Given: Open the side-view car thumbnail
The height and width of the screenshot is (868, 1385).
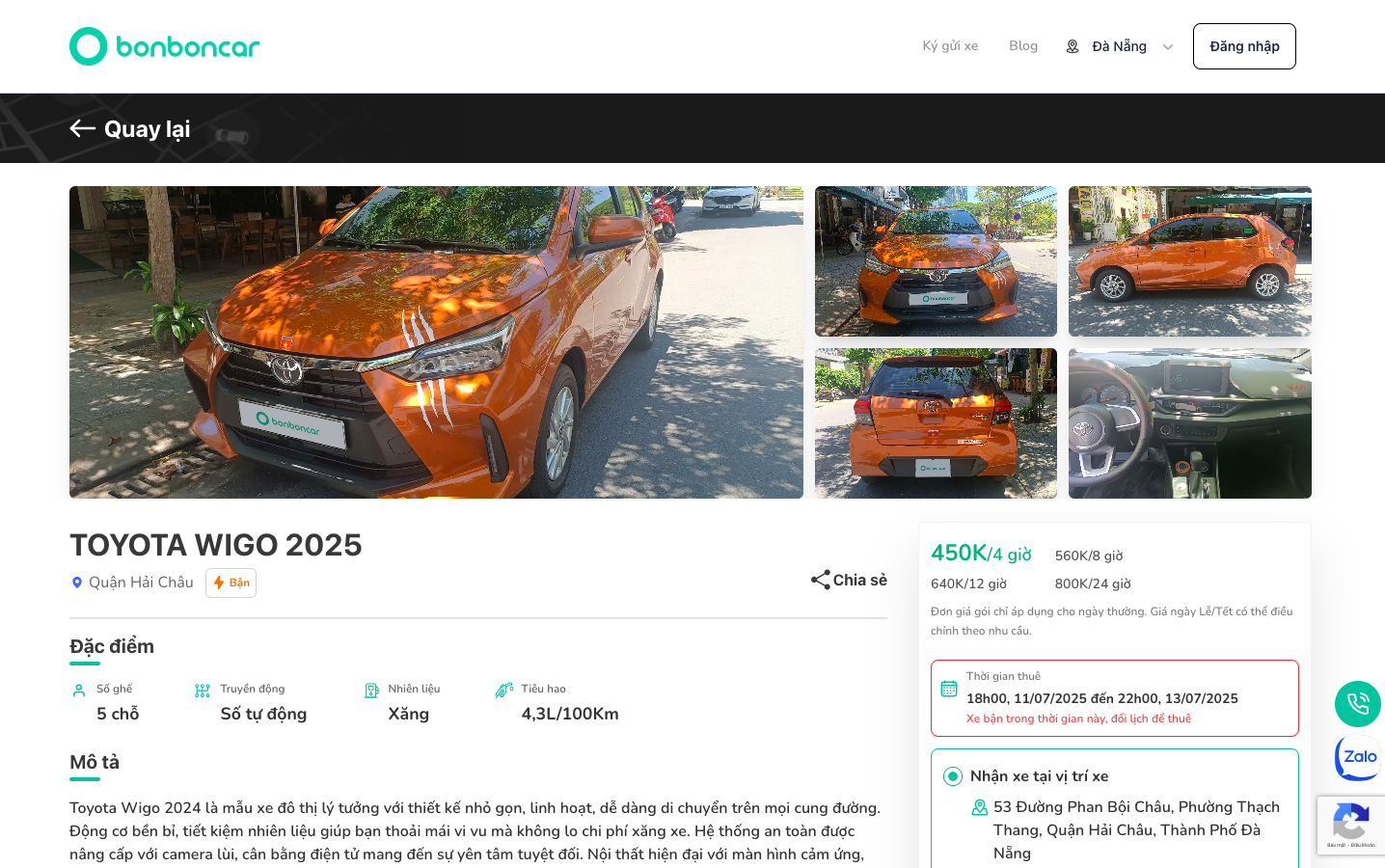Looking at the screenshot, I should (1190, 261).
